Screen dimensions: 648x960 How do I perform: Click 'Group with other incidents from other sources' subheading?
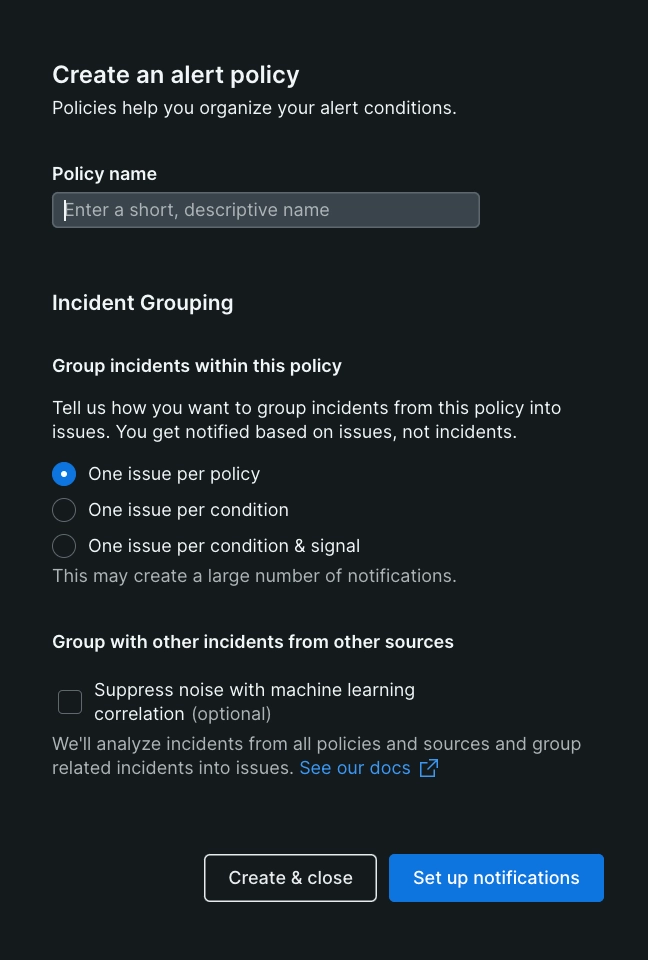click(x=253, y=642)
